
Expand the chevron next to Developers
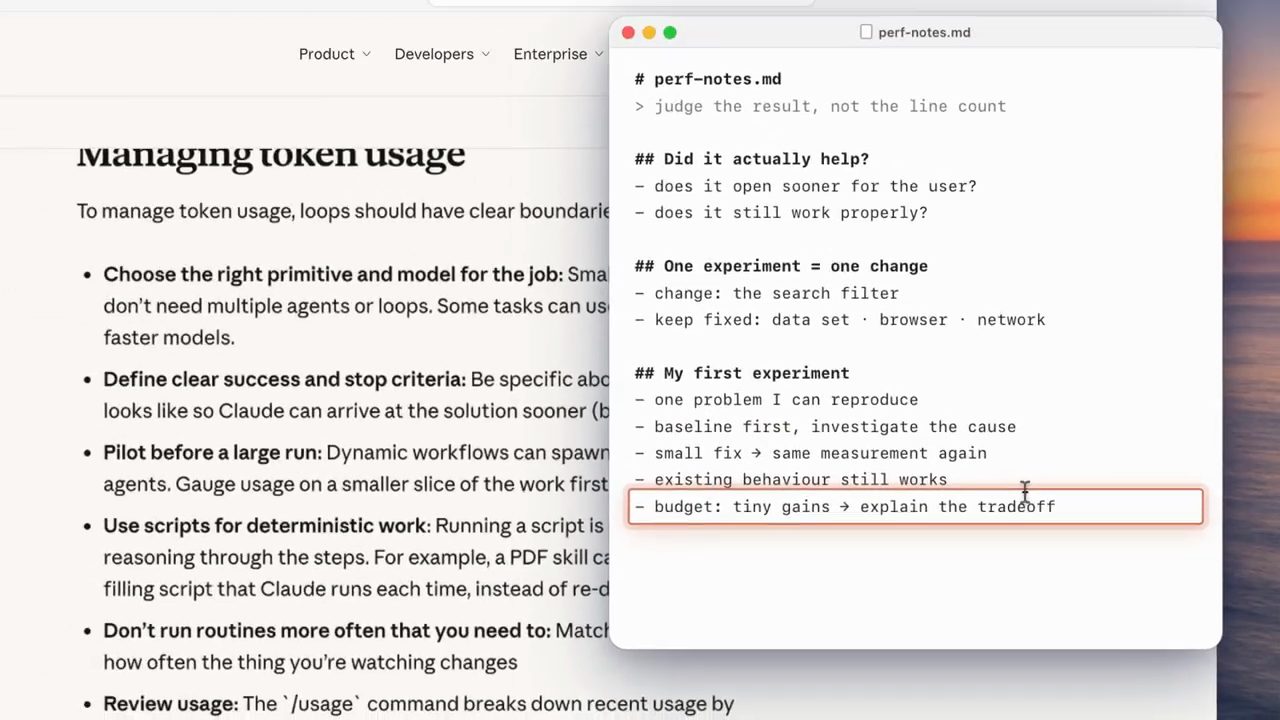tap(485, 54)
